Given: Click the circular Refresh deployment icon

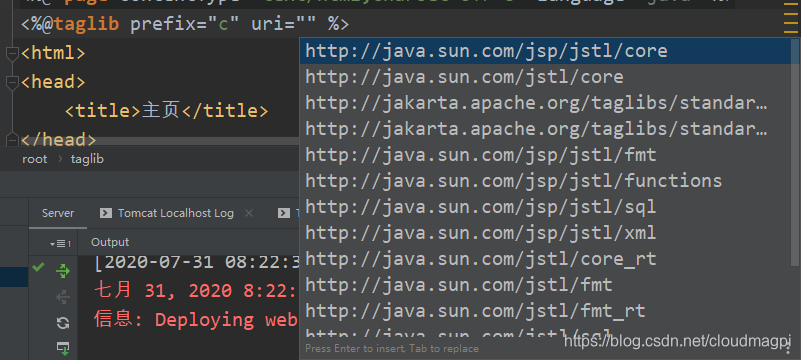Looking at the screenshot, I should click(x=62, y=323).
